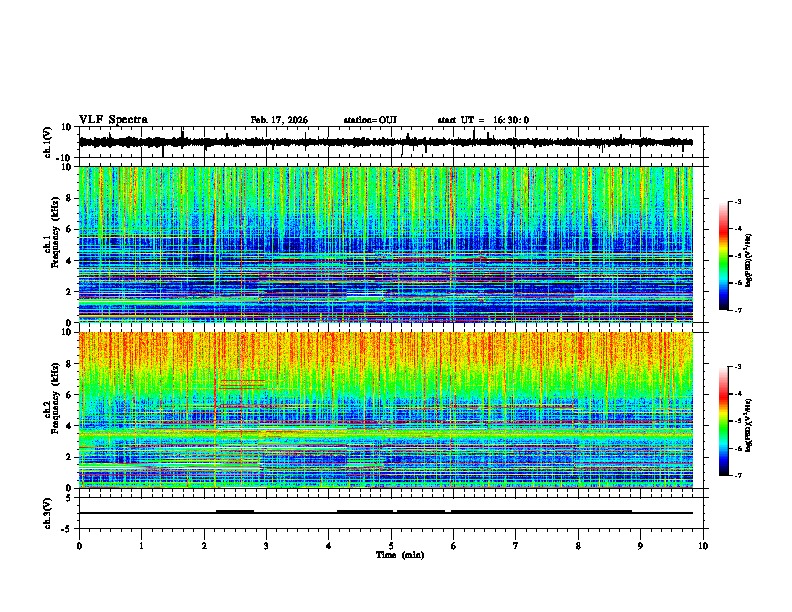This screenshot has height=612, width=792.
Task: Click the red line near 7 kHz in ch.2 spectrogram
Action: pos(242,381)
